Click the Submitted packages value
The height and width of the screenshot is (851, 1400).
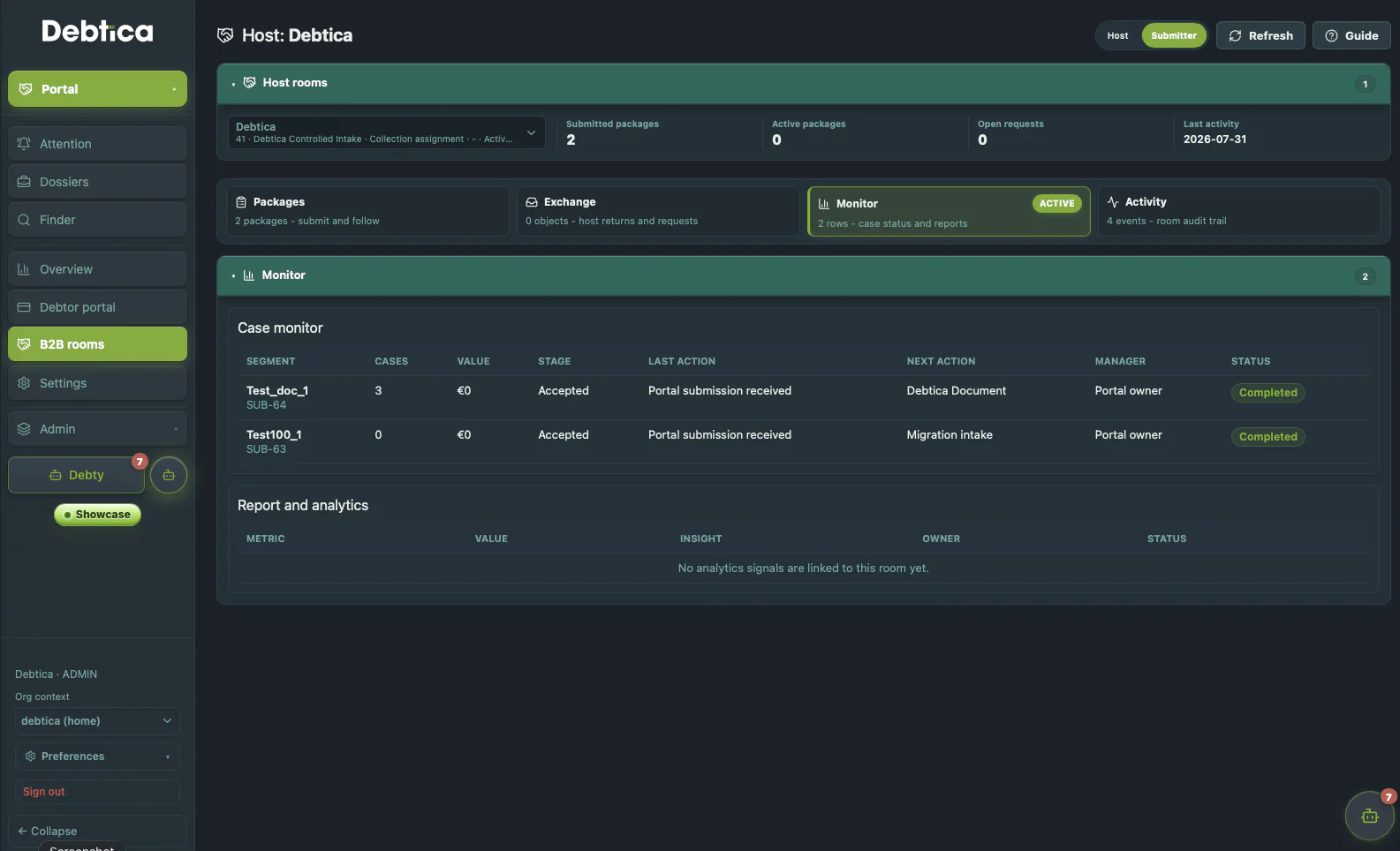click(x=571, y=139)
